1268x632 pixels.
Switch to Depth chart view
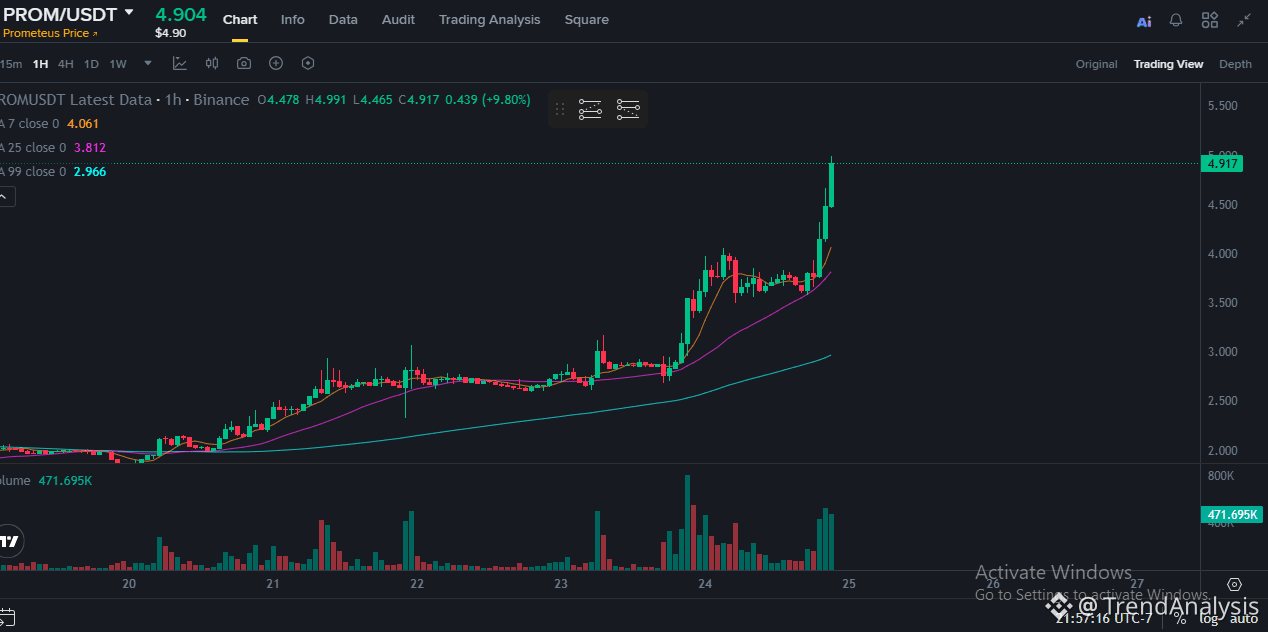point(1235,64)
